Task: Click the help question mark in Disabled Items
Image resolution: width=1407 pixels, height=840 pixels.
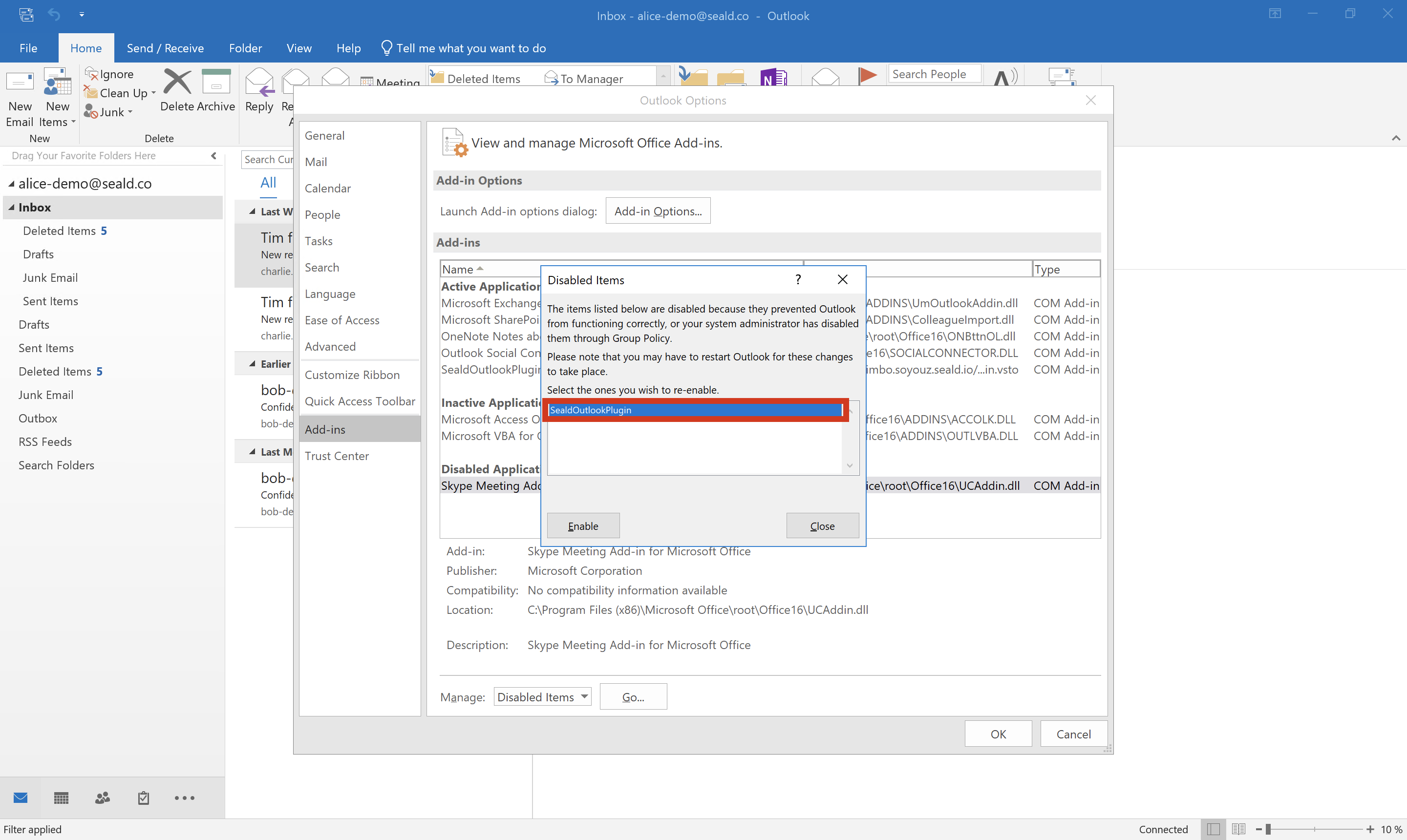Action: pyautogui.click(x=798, y=280)
